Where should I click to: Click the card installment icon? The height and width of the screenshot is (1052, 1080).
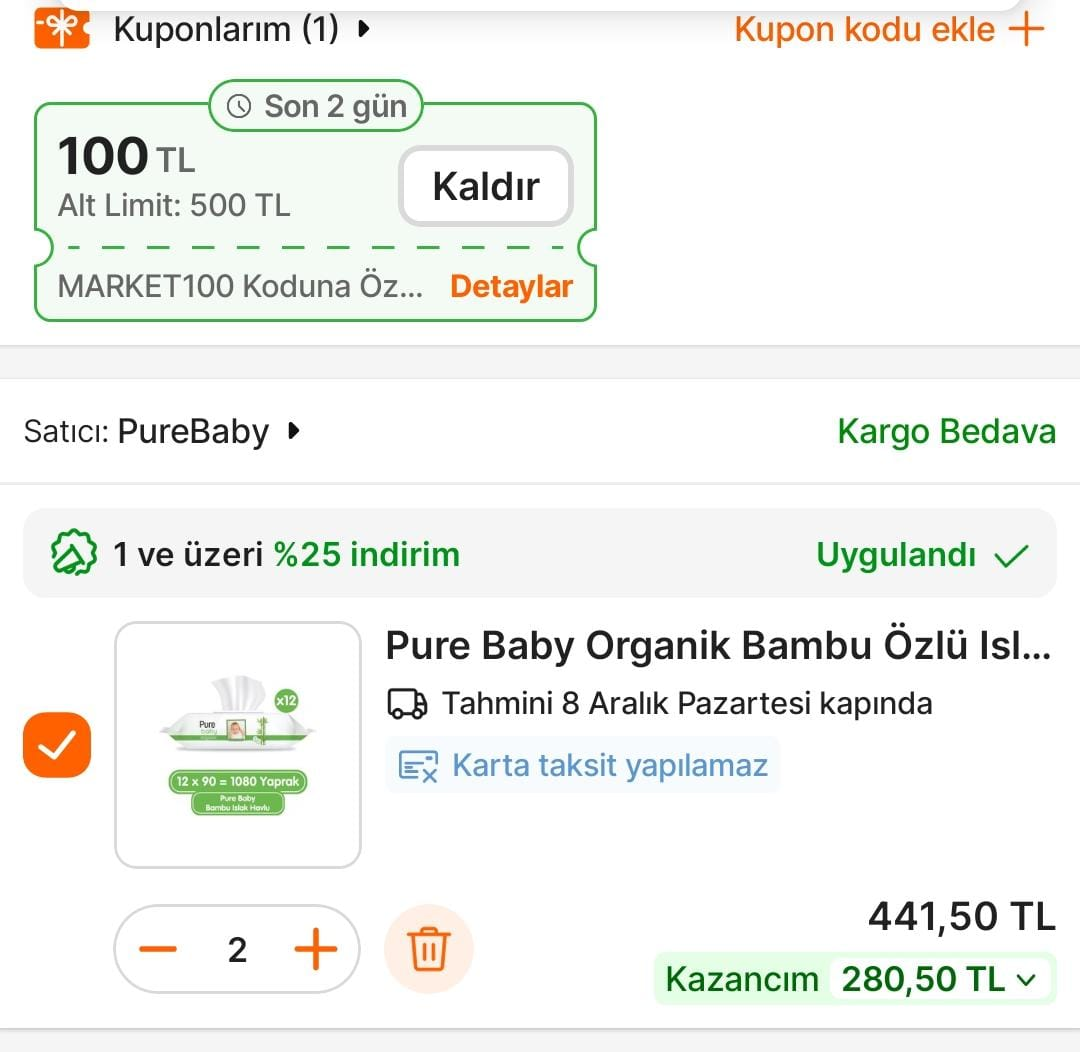418,766
